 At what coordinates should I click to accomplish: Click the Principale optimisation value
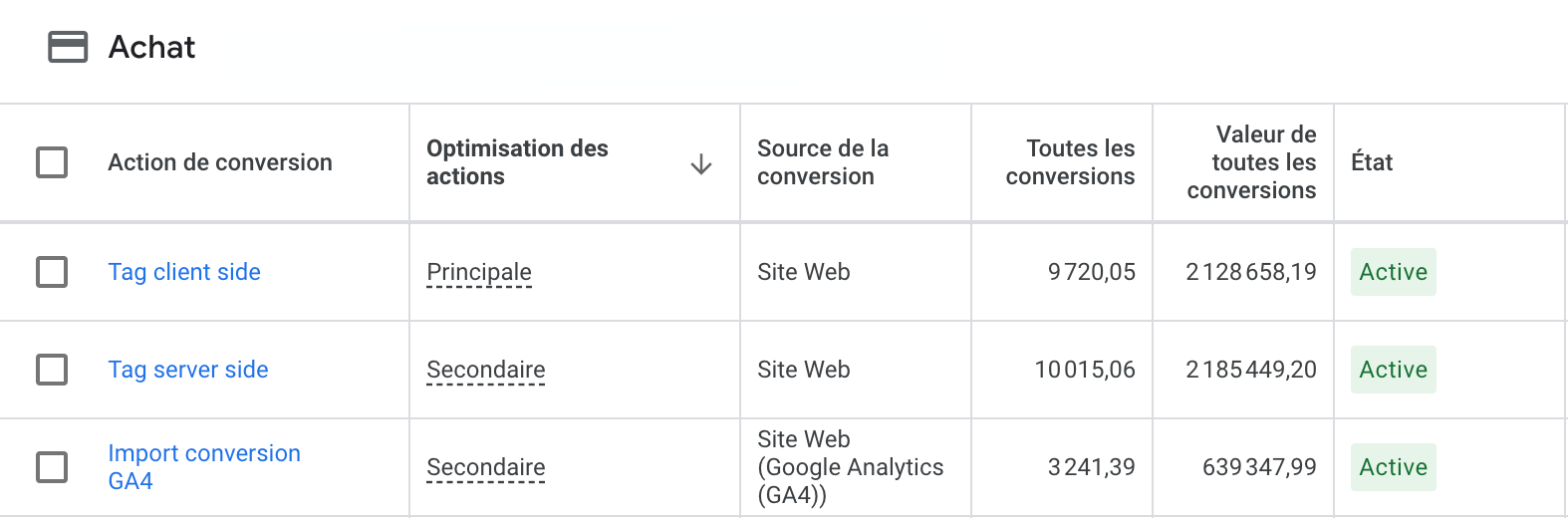click(479, 273)
